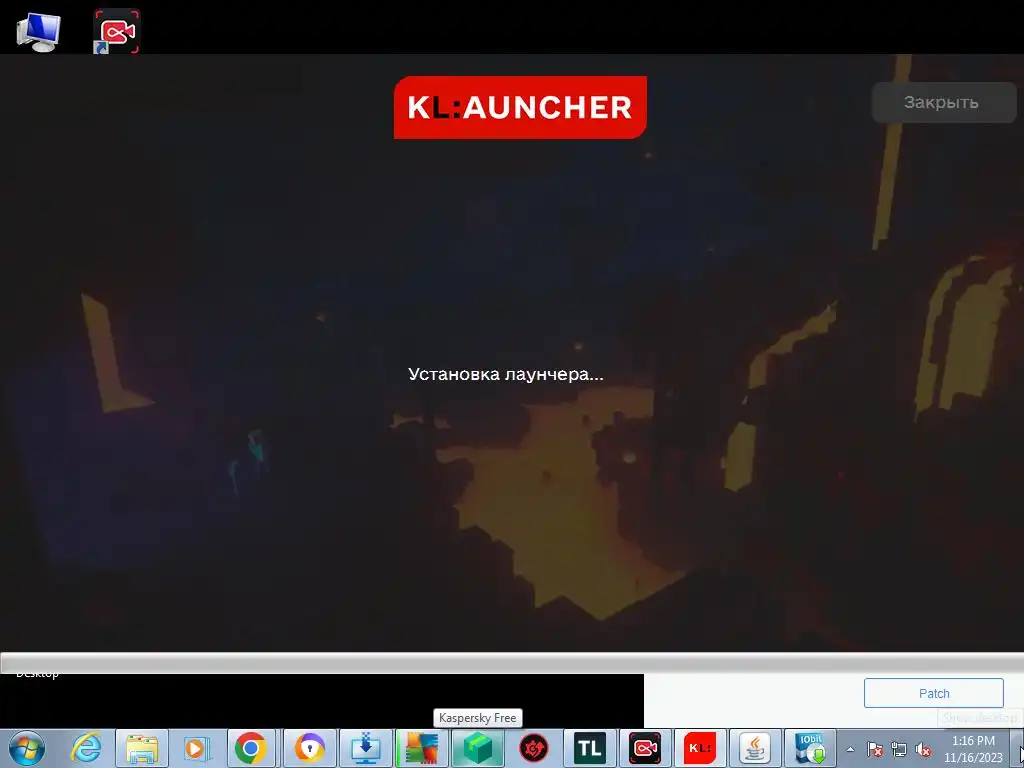Switch to the screen recorder taskbar icon
The height and width of the screenshot is (768, 1024).
tap(645, 748)
